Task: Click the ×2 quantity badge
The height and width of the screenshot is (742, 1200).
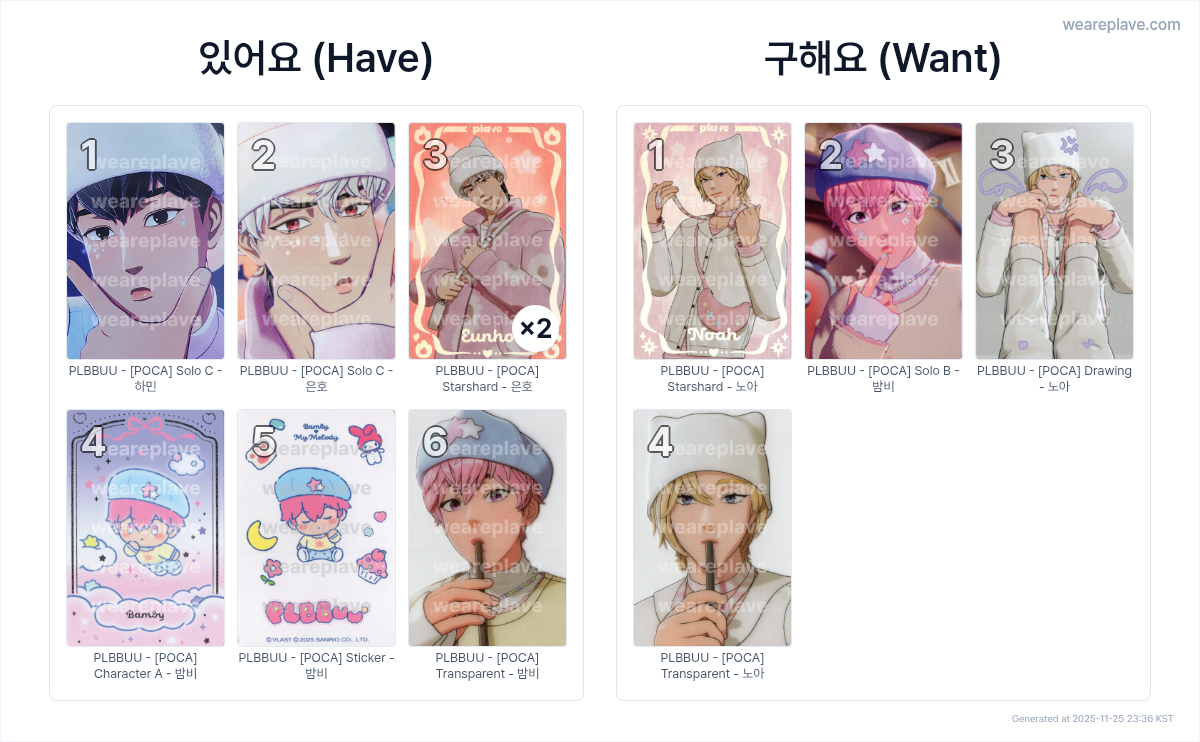Action: pyautogui.click(x=536, y=329)
